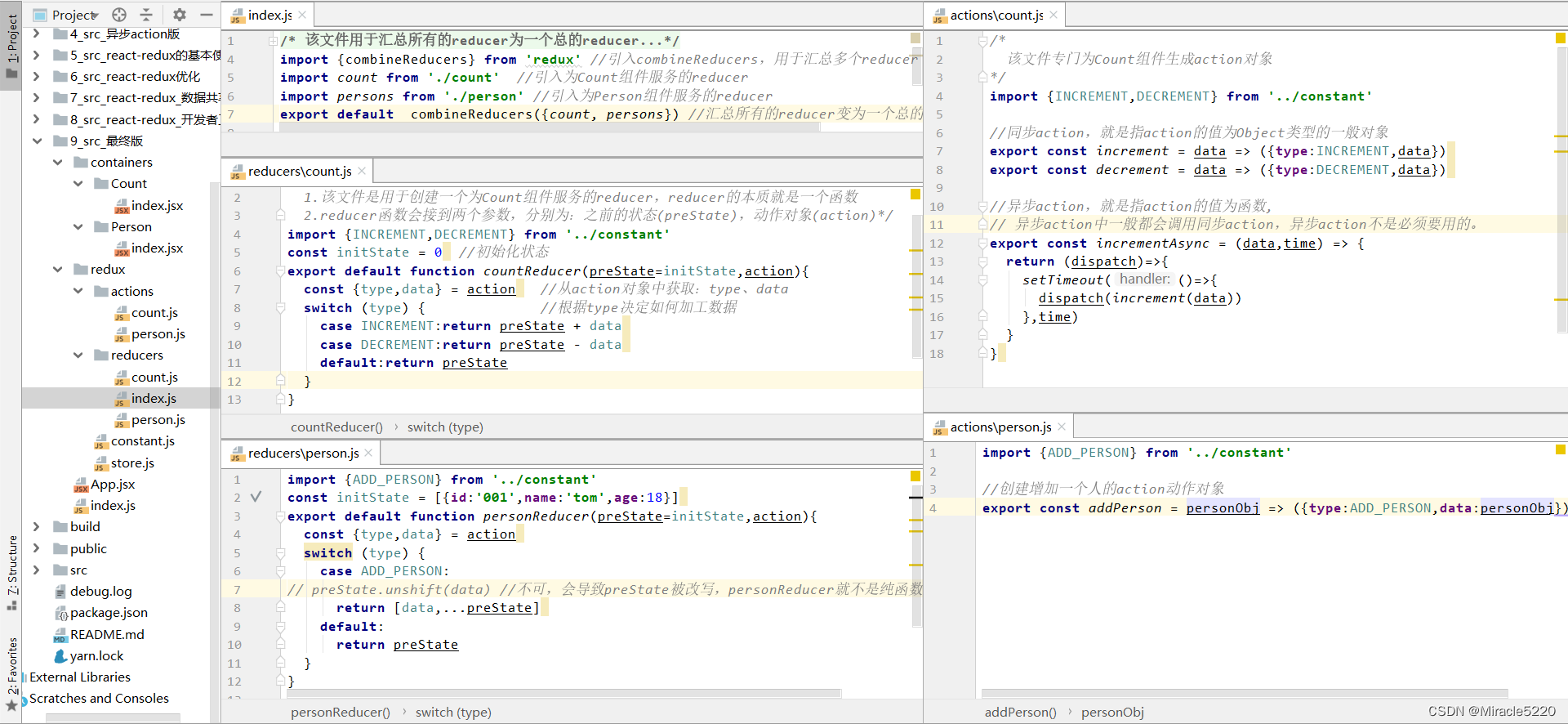Screen dimensions: 1568x724
Task: Expand the public folder
Action: pos(36,548)
